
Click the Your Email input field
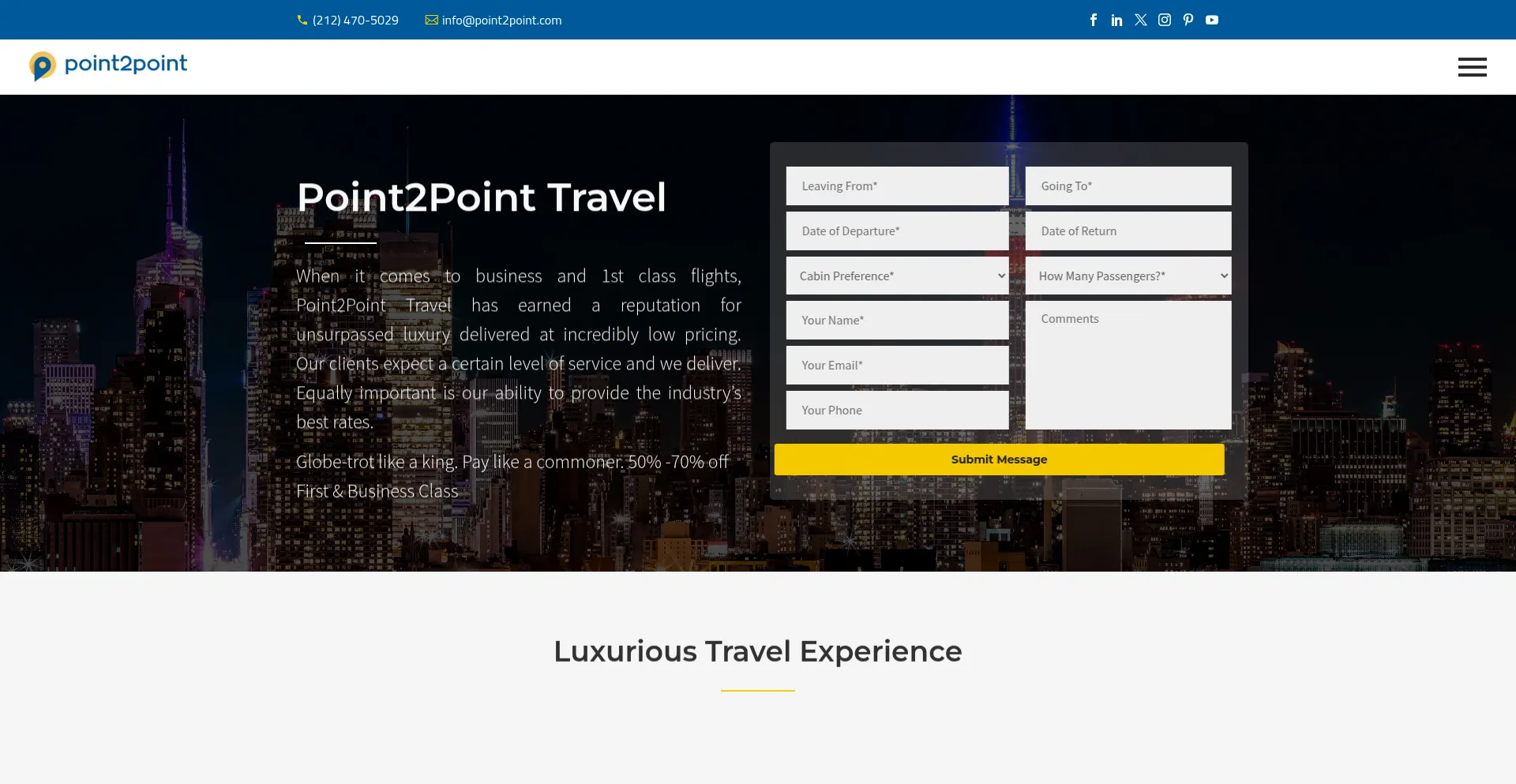click(x=896, y=365)
